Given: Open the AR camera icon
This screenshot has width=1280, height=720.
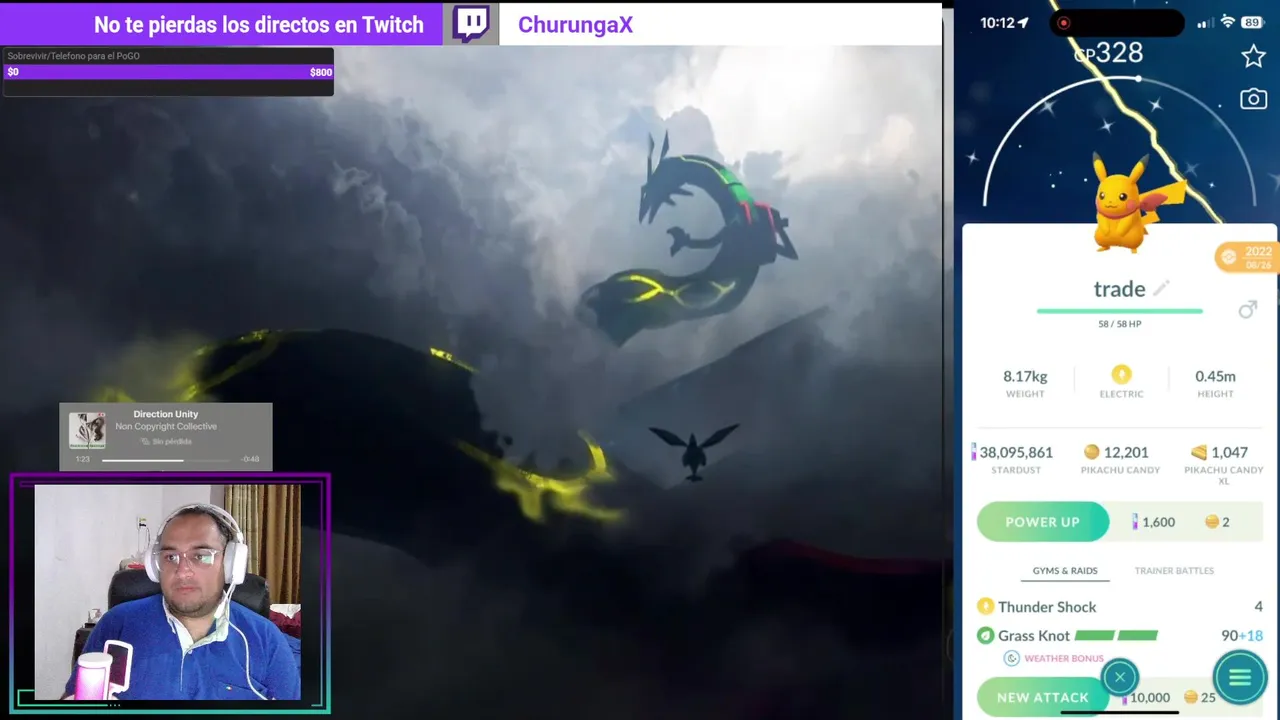Looking at the screenshot, I should (1253, 99).
